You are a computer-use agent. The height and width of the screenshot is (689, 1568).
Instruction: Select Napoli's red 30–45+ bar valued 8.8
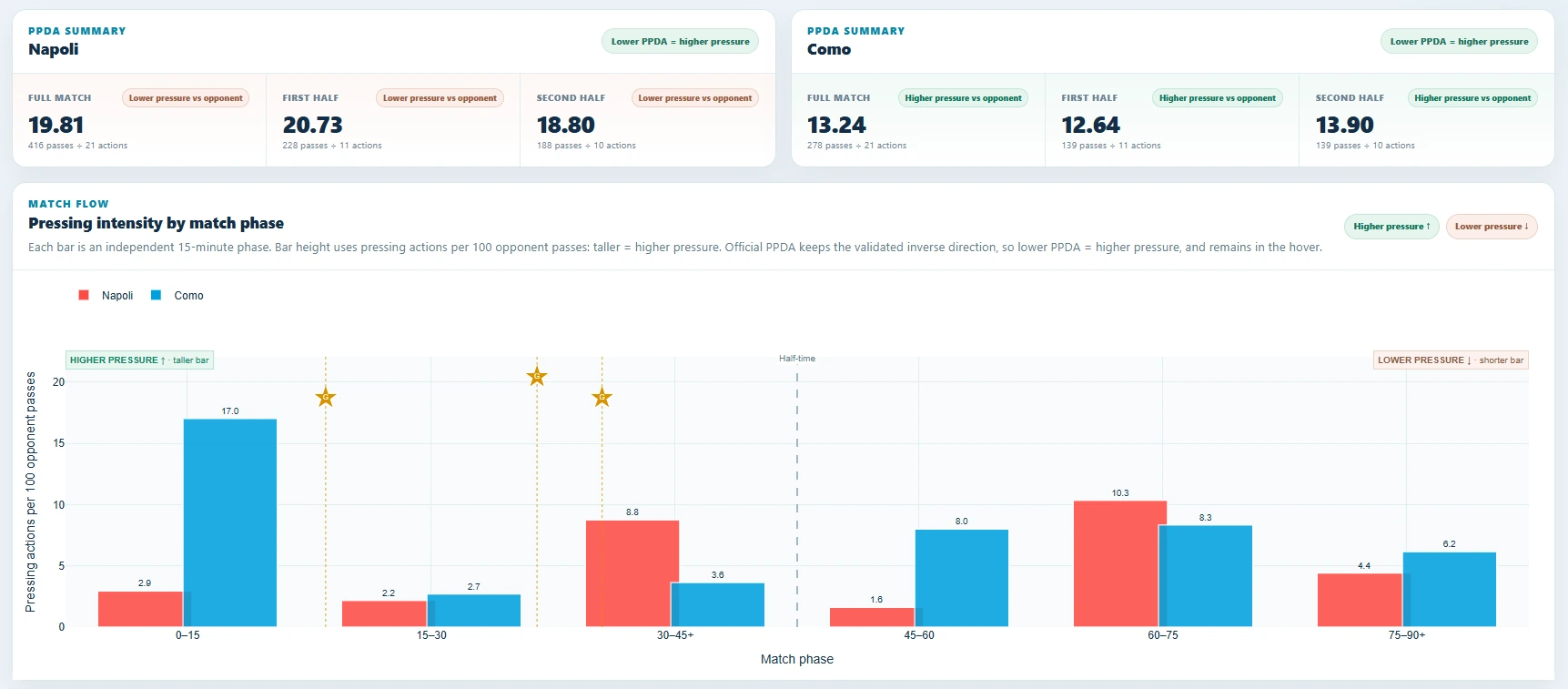click(x=632, y=573)
